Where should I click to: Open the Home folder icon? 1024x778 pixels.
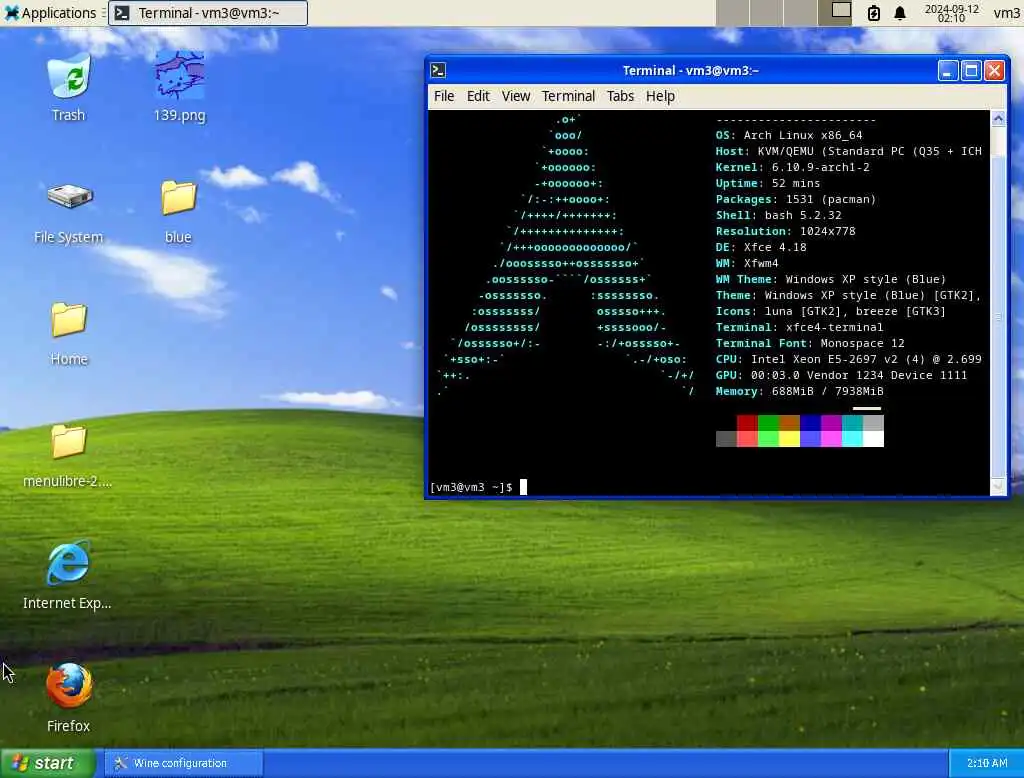click(x=69, y=334)
